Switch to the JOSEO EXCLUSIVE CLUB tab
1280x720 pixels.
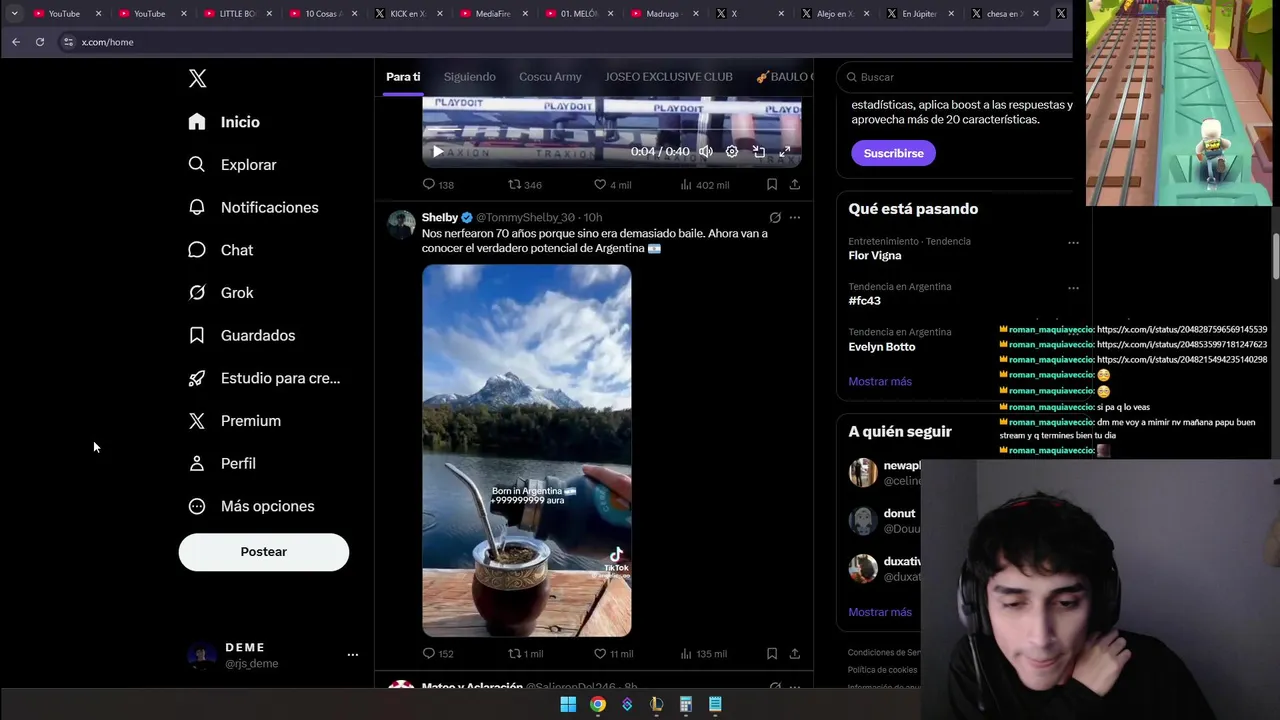tap(669, 77)
